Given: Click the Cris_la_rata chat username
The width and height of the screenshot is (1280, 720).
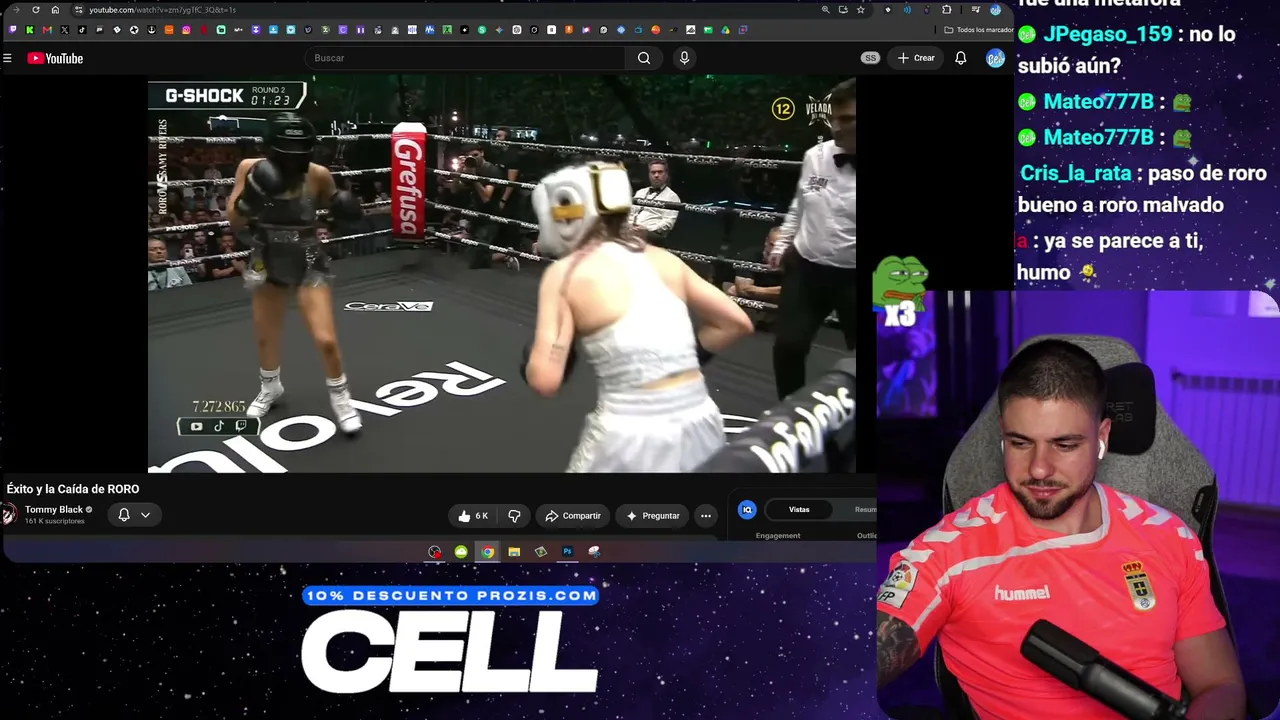Looking at the screenshot, I should [x=1076, y=173].
